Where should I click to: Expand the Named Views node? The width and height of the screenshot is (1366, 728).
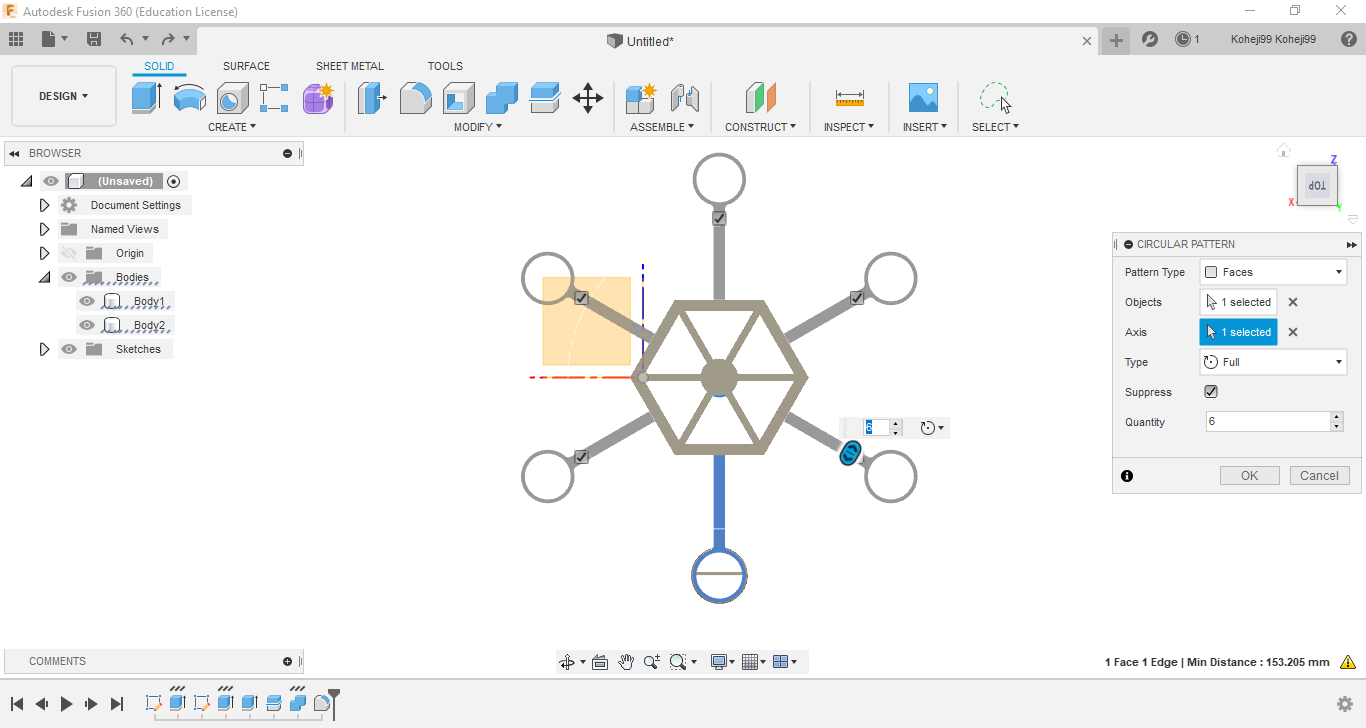pyautogui.click(x=44, y=229)
